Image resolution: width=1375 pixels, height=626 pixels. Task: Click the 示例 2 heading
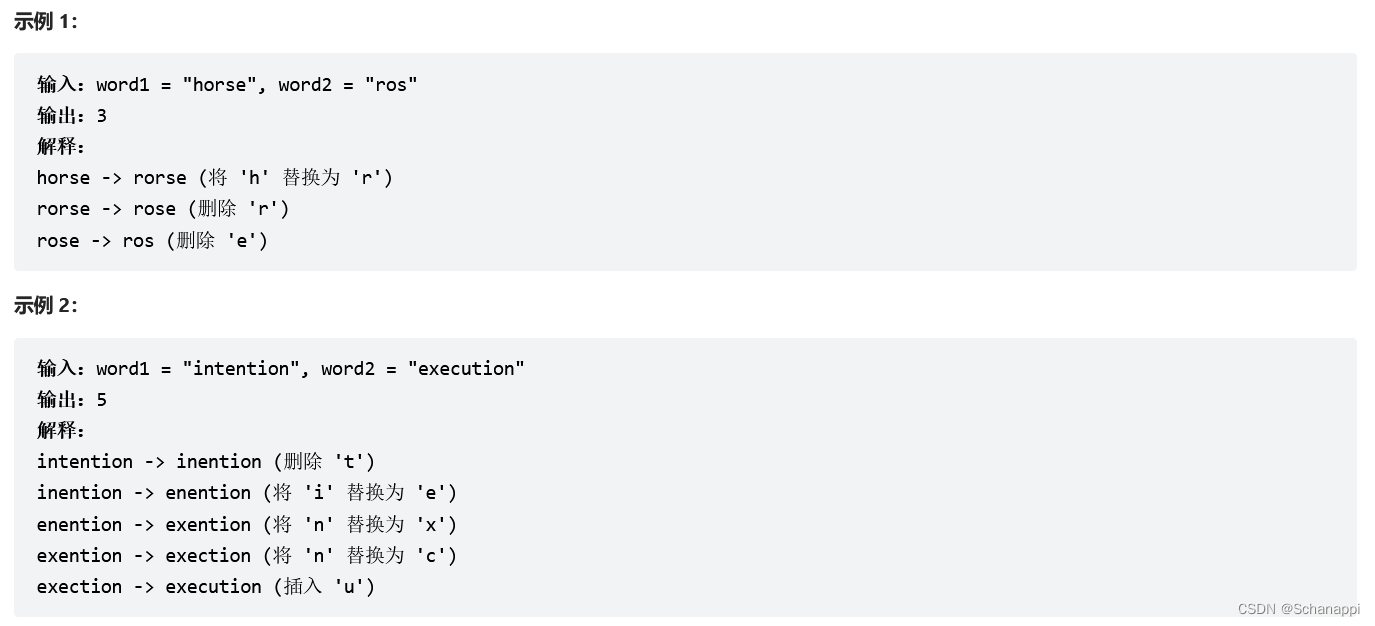[x=46, y=306]
